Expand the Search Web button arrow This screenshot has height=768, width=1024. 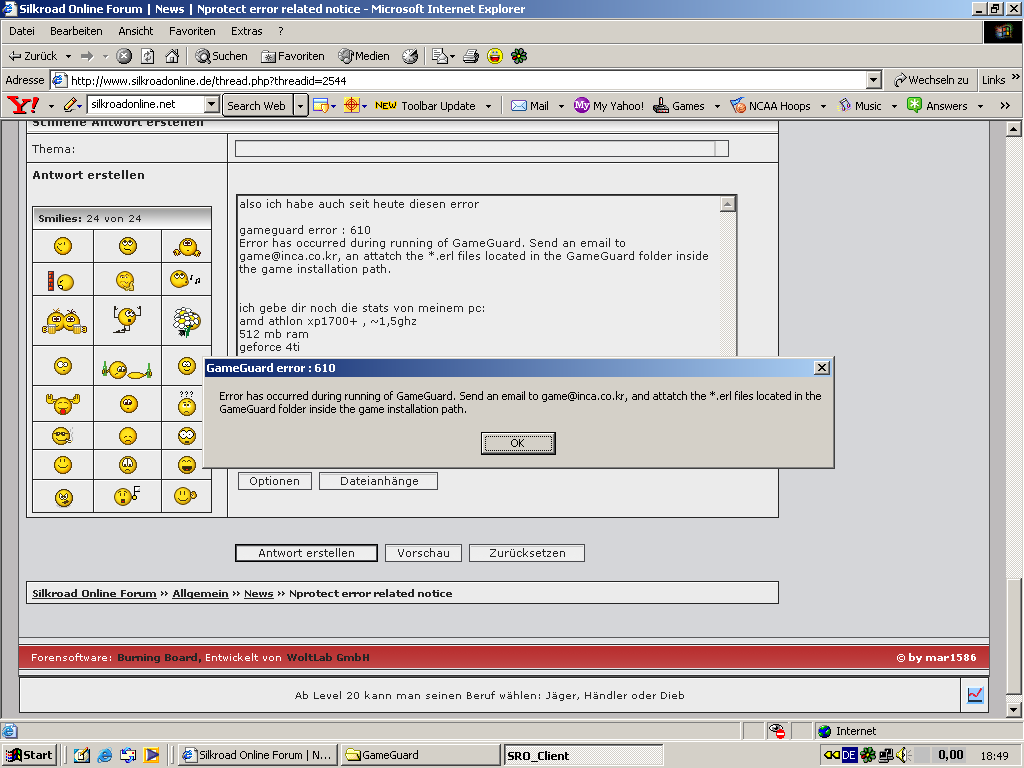tap(300, 105)
